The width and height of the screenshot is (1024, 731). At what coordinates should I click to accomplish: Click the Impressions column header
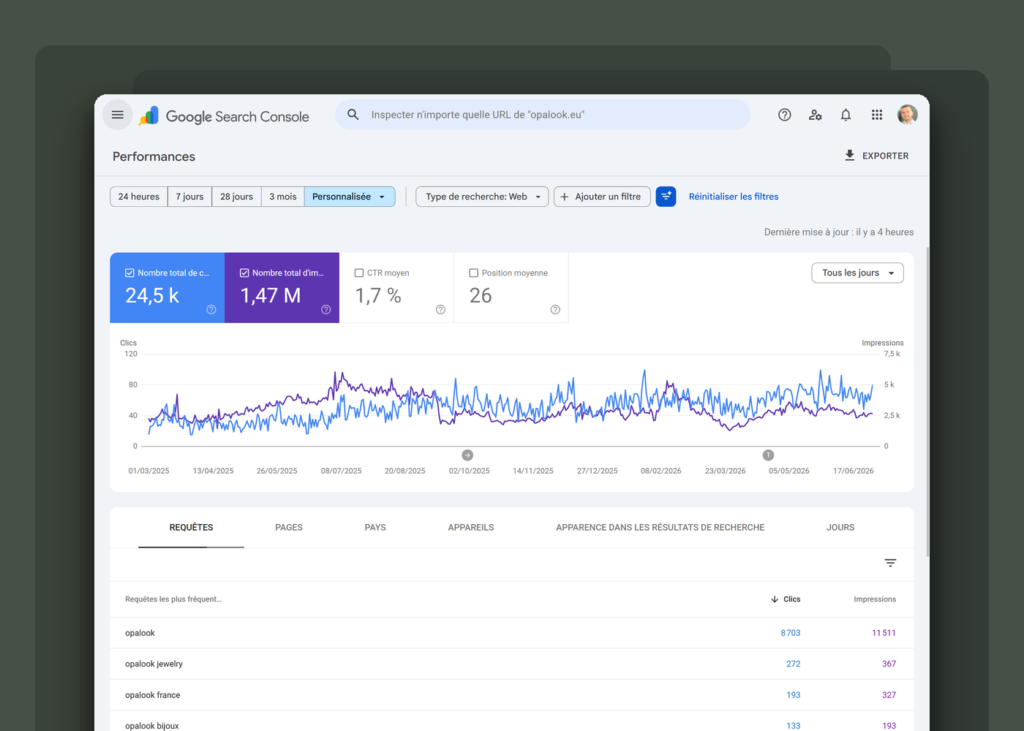(x=874, y=599)
